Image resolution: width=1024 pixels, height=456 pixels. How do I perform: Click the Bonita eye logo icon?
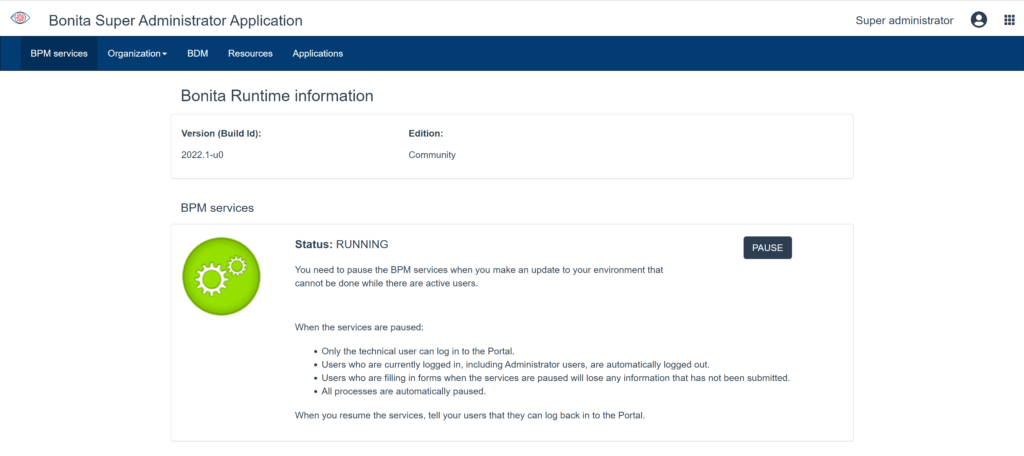[x=20, y=18]
